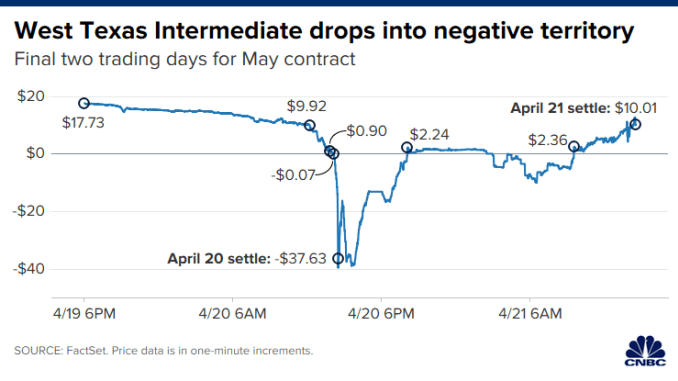Screen dimensions: 678x381
Task: Select the $9.92 data point circle
Action: pos(310,125)
